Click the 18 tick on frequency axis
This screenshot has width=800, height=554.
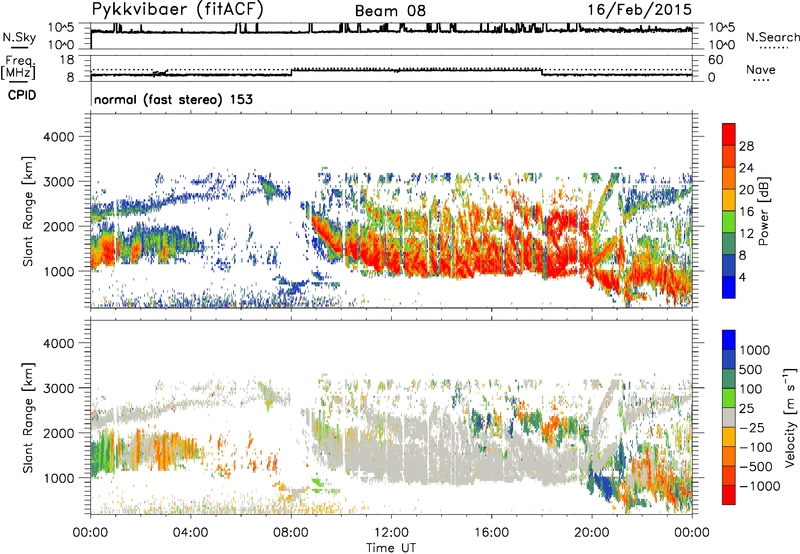[67, 60]
